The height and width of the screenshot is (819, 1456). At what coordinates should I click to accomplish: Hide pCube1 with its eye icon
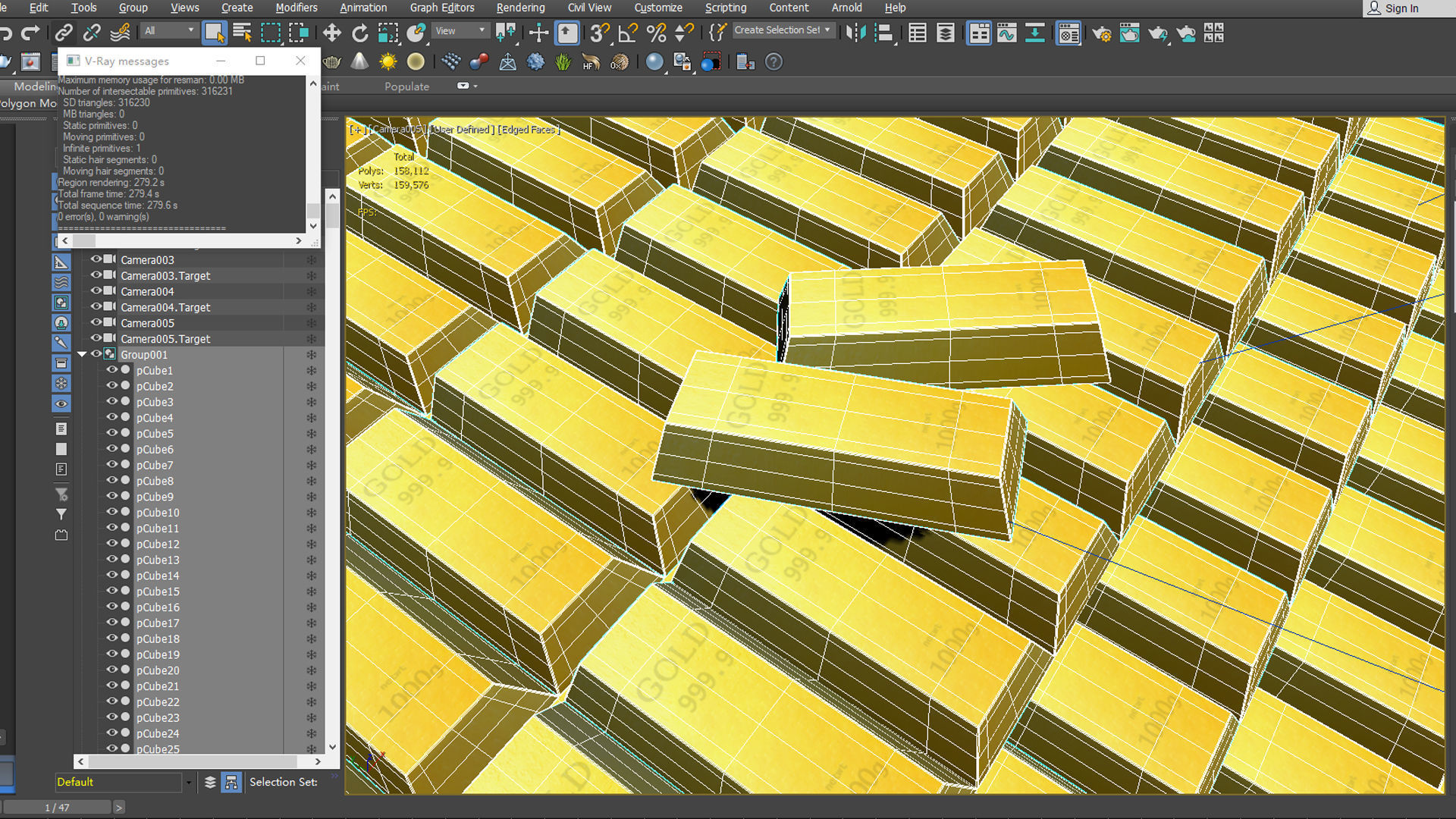(x=111, y=370)
